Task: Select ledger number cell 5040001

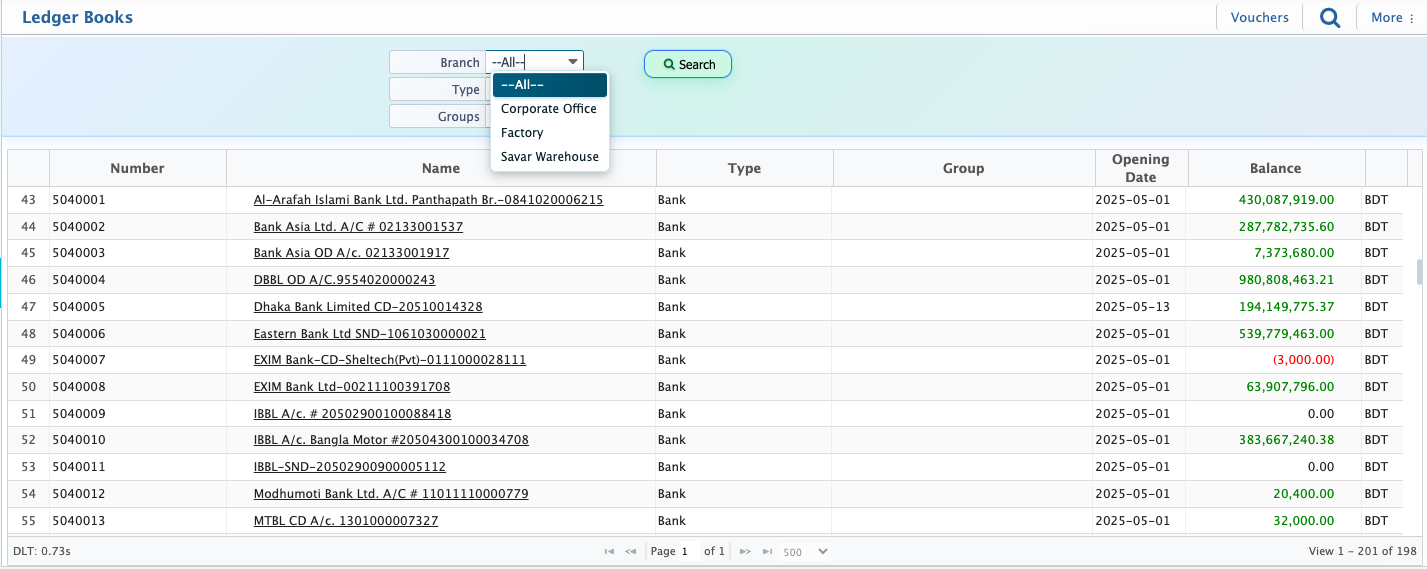Action: (x=137, y=200)
